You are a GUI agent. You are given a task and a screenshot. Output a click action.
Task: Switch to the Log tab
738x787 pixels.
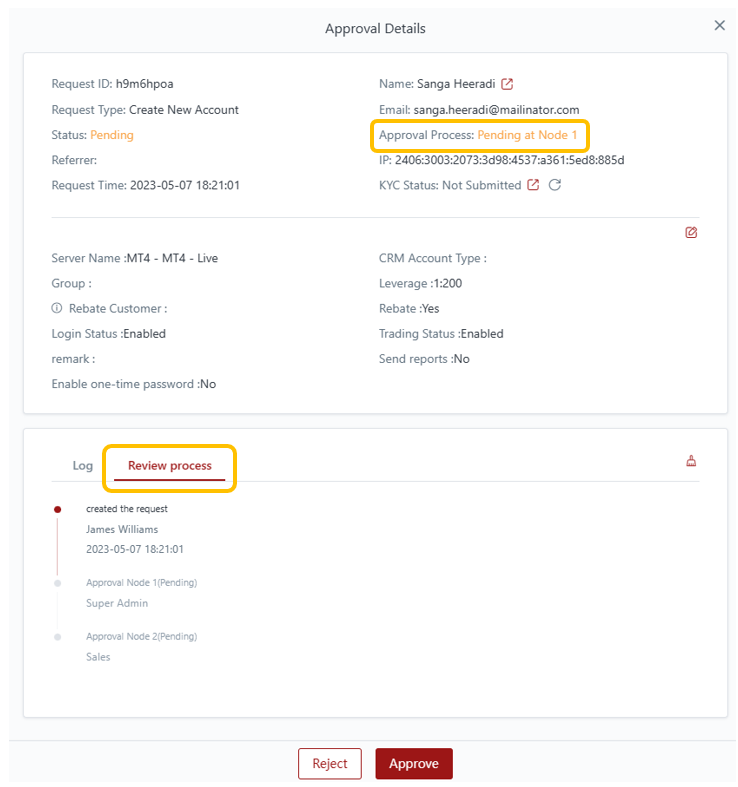click(x=82, y=466)
